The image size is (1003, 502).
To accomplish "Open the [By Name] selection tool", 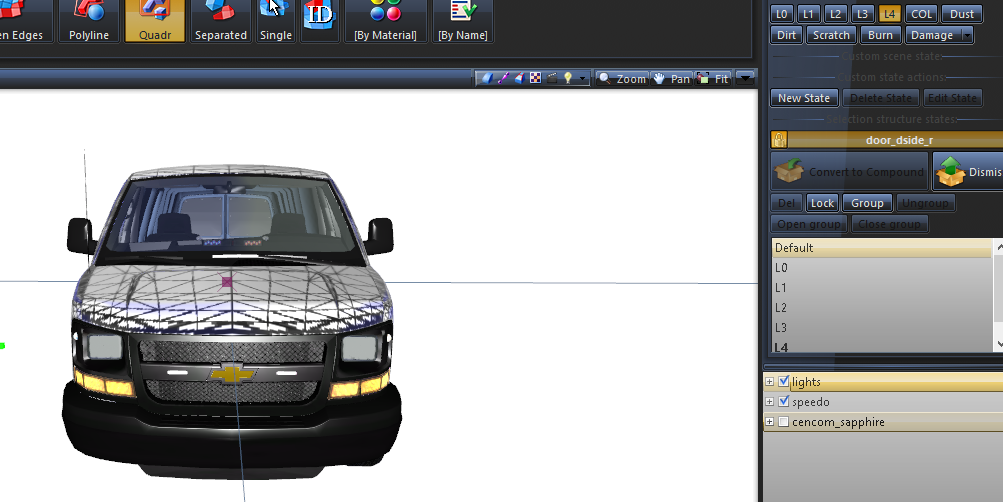I will tap(462, 21).
